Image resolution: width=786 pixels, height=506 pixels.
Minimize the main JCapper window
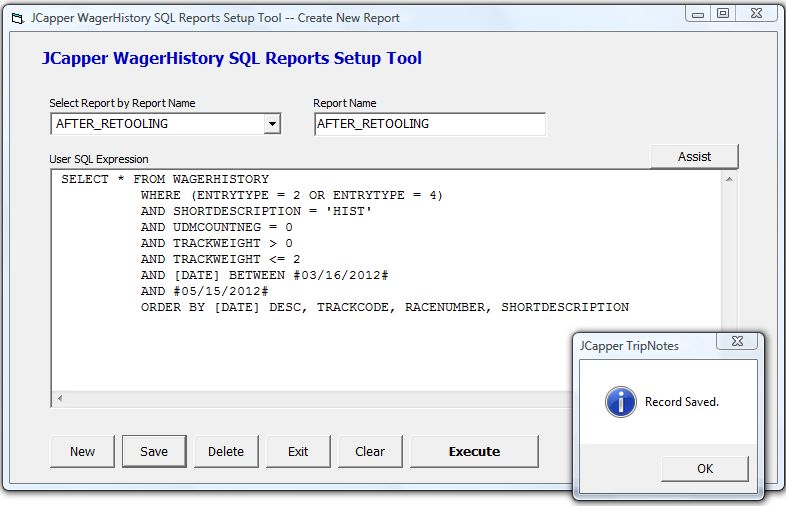698,14
